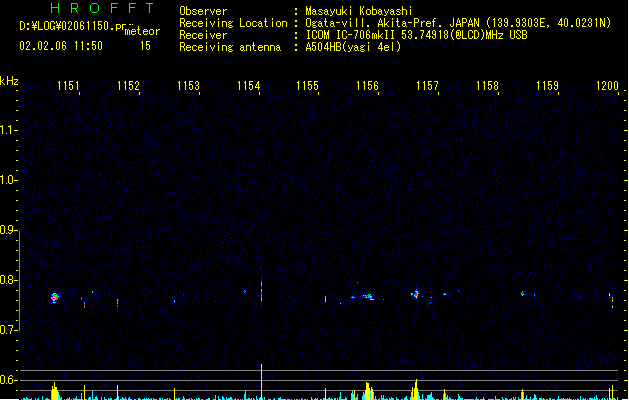Click the 0.7 kHz frequency label

[8, 330]
